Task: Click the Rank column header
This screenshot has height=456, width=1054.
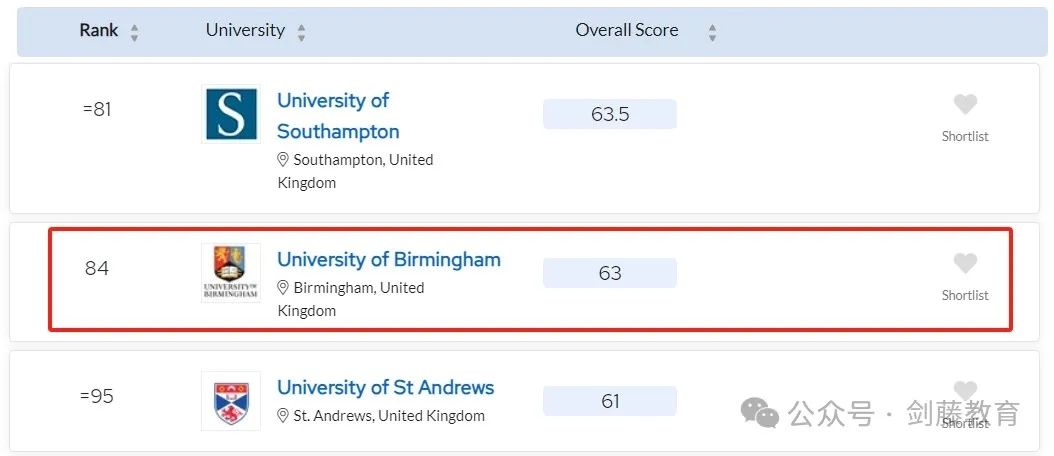Action: click(x=99, y=30)
